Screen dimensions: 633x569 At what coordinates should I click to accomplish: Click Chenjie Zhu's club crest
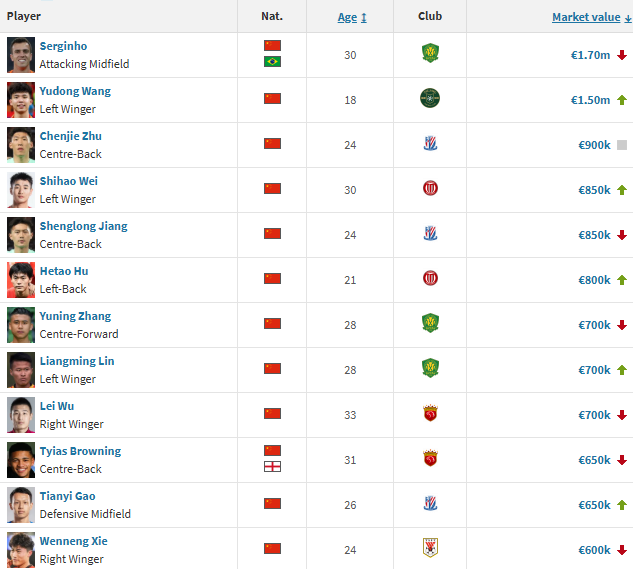430,144
